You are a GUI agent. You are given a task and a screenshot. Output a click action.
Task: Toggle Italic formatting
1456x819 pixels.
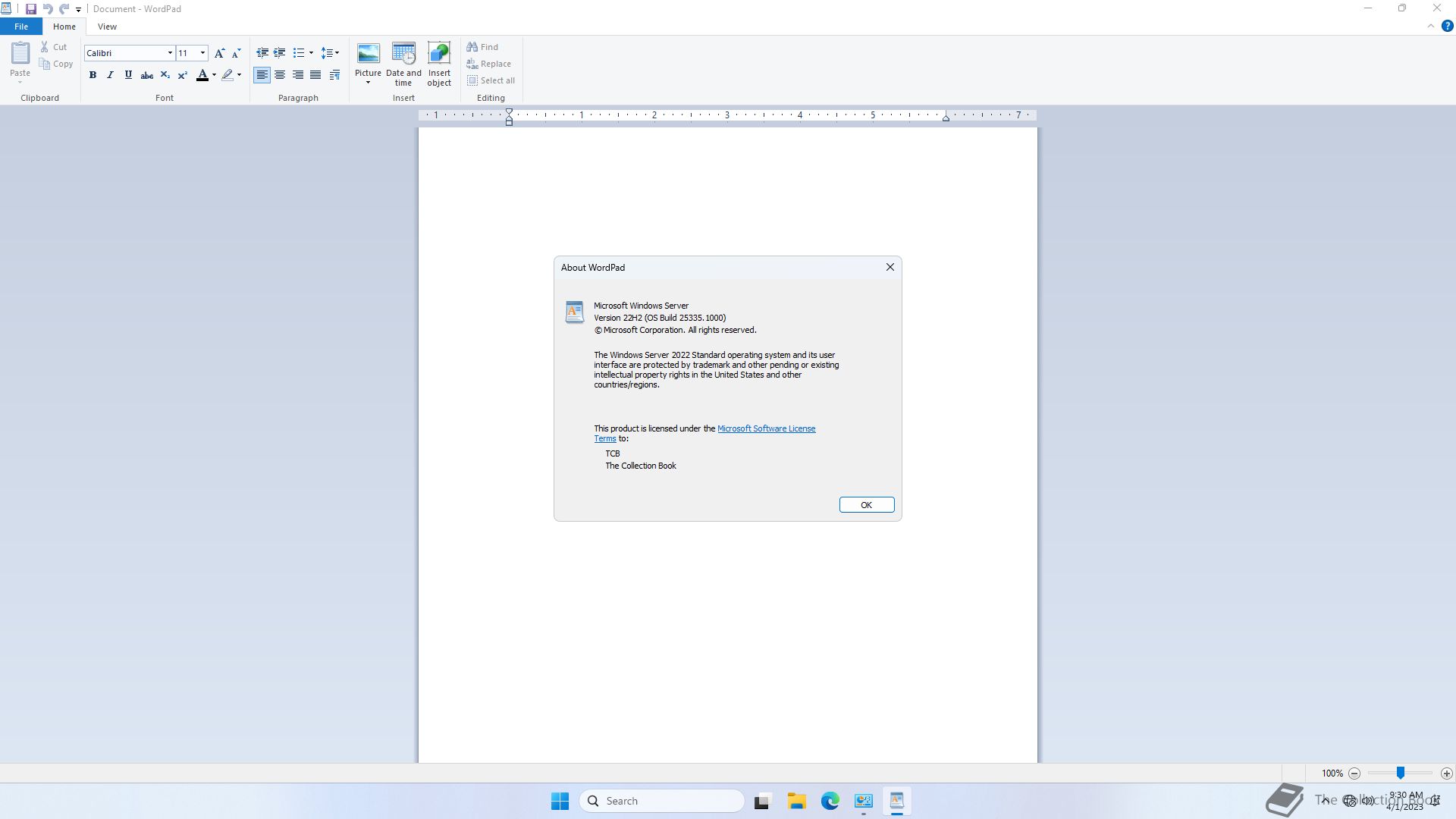point(110,75)
